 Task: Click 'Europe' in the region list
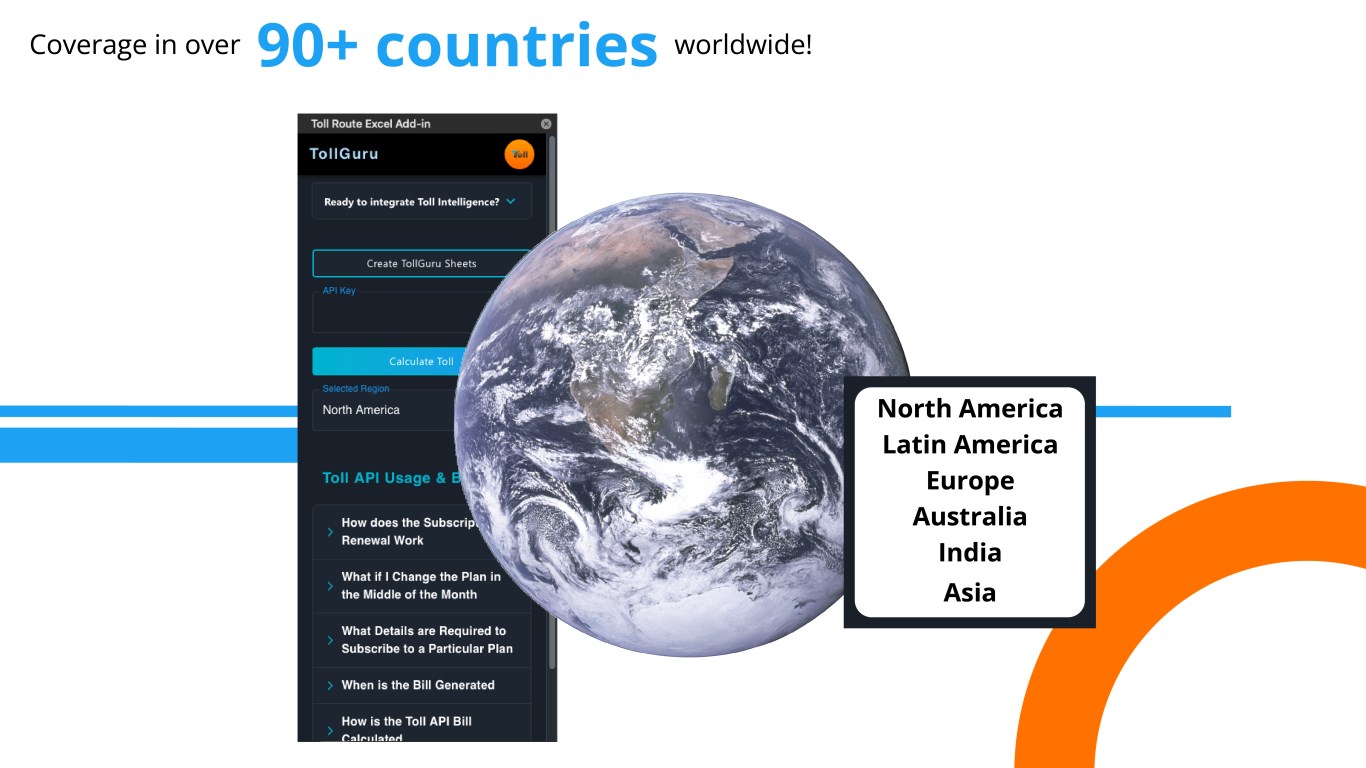click(x=970, y=481)
